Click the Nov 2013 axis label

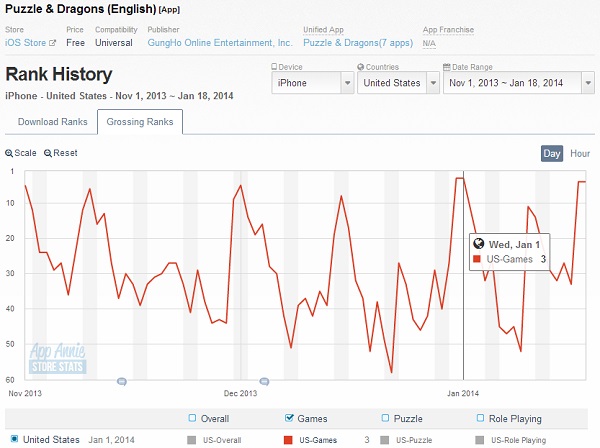tap(25, 393)
